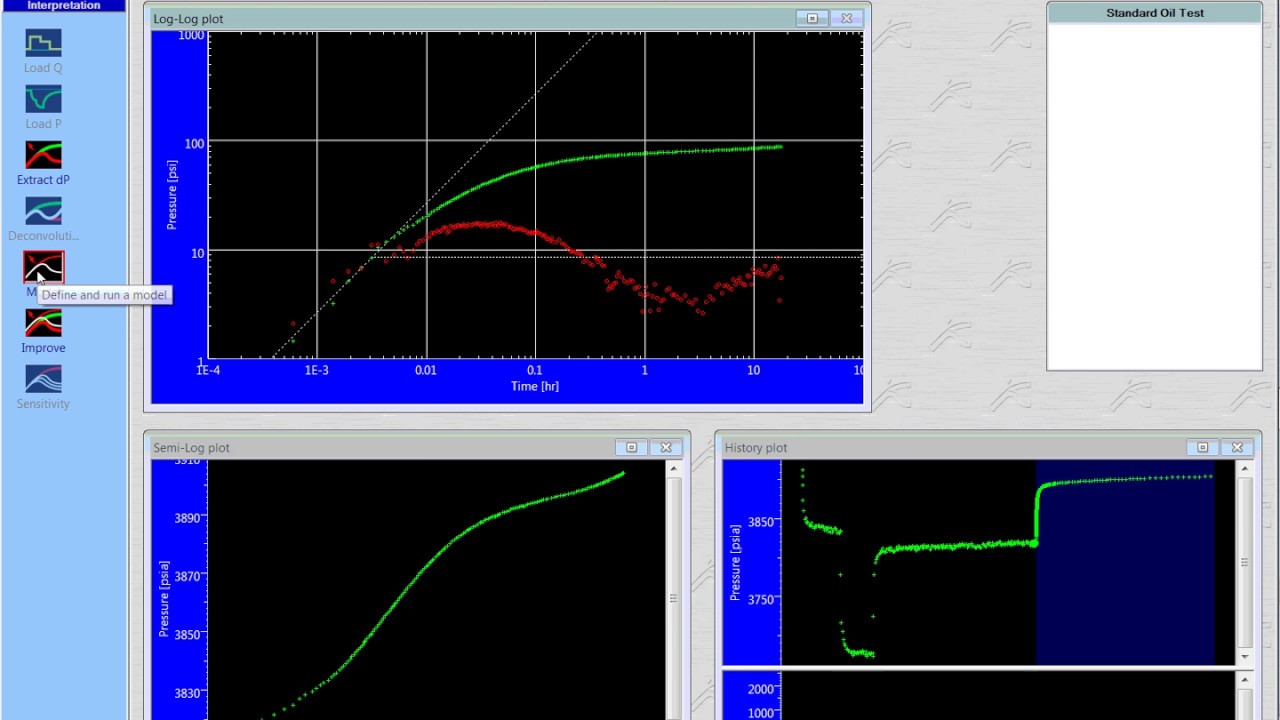Click the Load Q label
The width and height of the screenshot is (1280, 720).
tap(43, 68)
